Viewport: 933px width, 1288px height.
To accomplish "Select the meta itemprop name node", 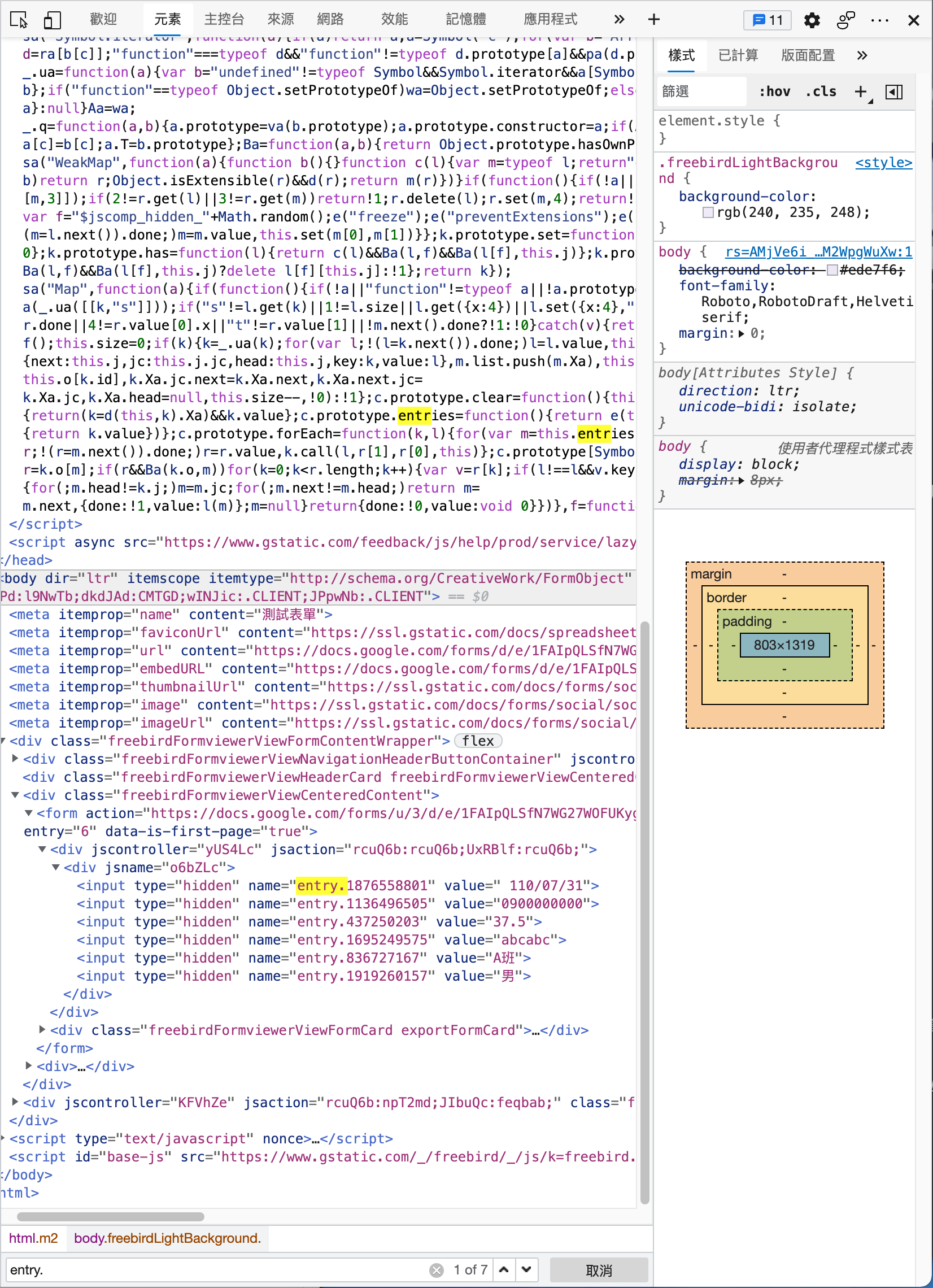I will point(171,615).
